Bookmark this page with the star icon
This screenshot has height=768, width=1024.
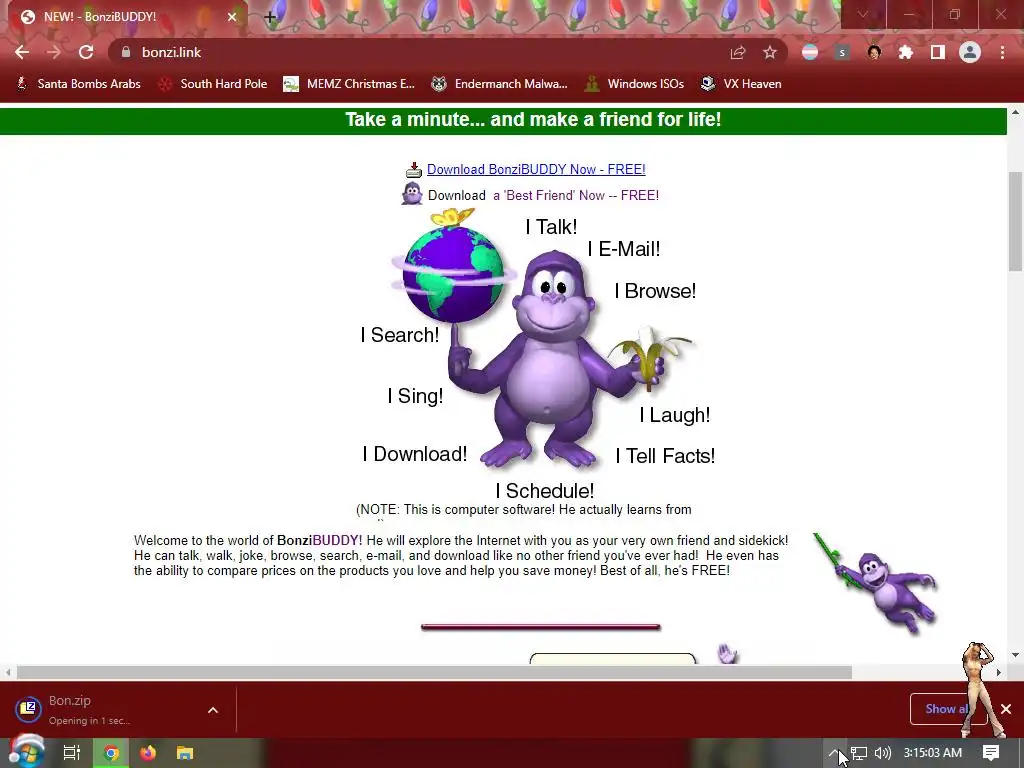click(x=770, y=52)
